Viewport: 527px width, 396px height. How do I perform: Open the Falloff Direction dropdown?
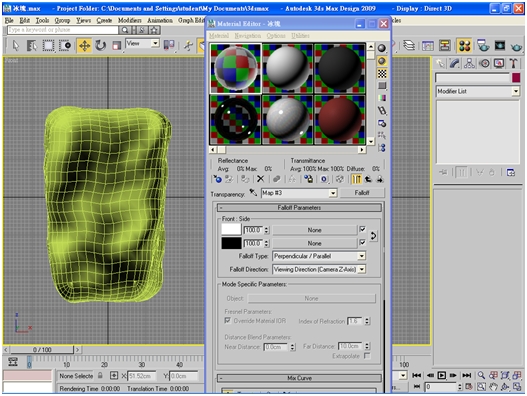(x=362, y=269)
